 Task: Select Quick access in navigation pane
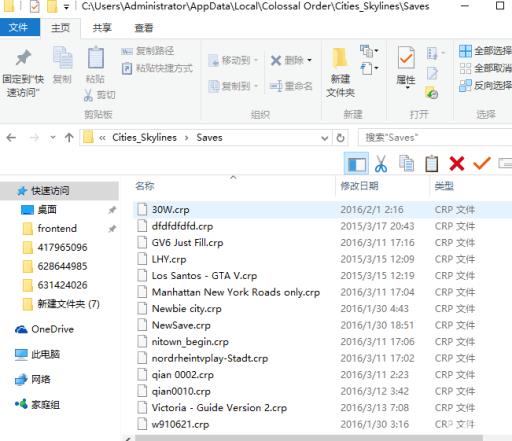60,191
